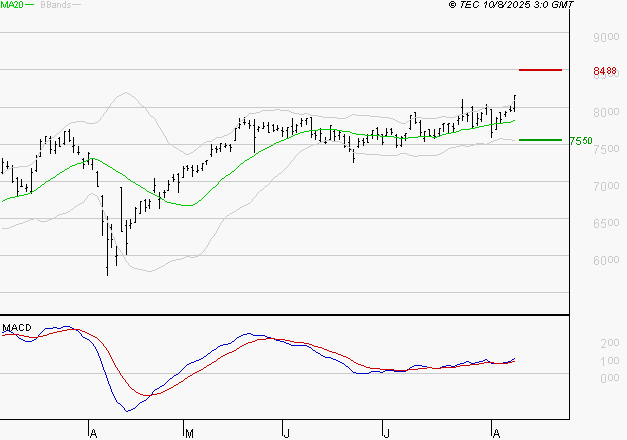627x440 pixels.
Task: Click the MACD 200 axis label
Action: [x=610, y=343]
